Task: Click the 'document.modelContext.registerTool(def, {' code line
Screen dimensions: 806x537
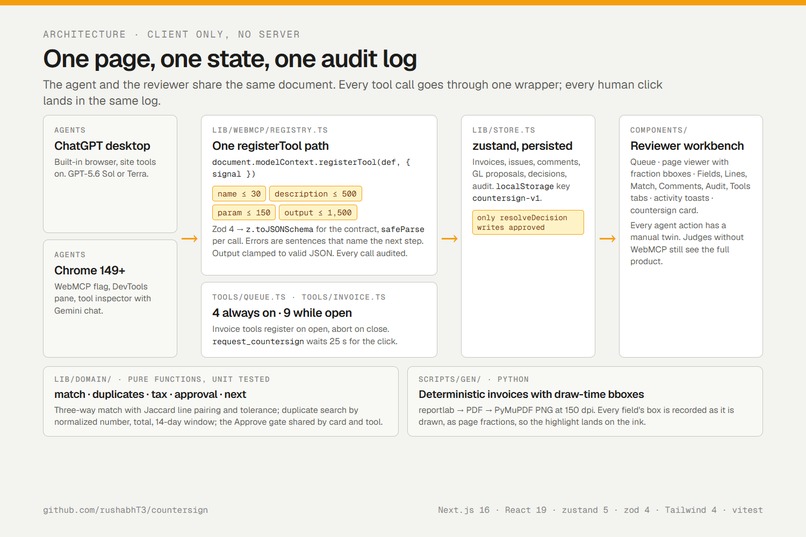Action: click(311, 162)
